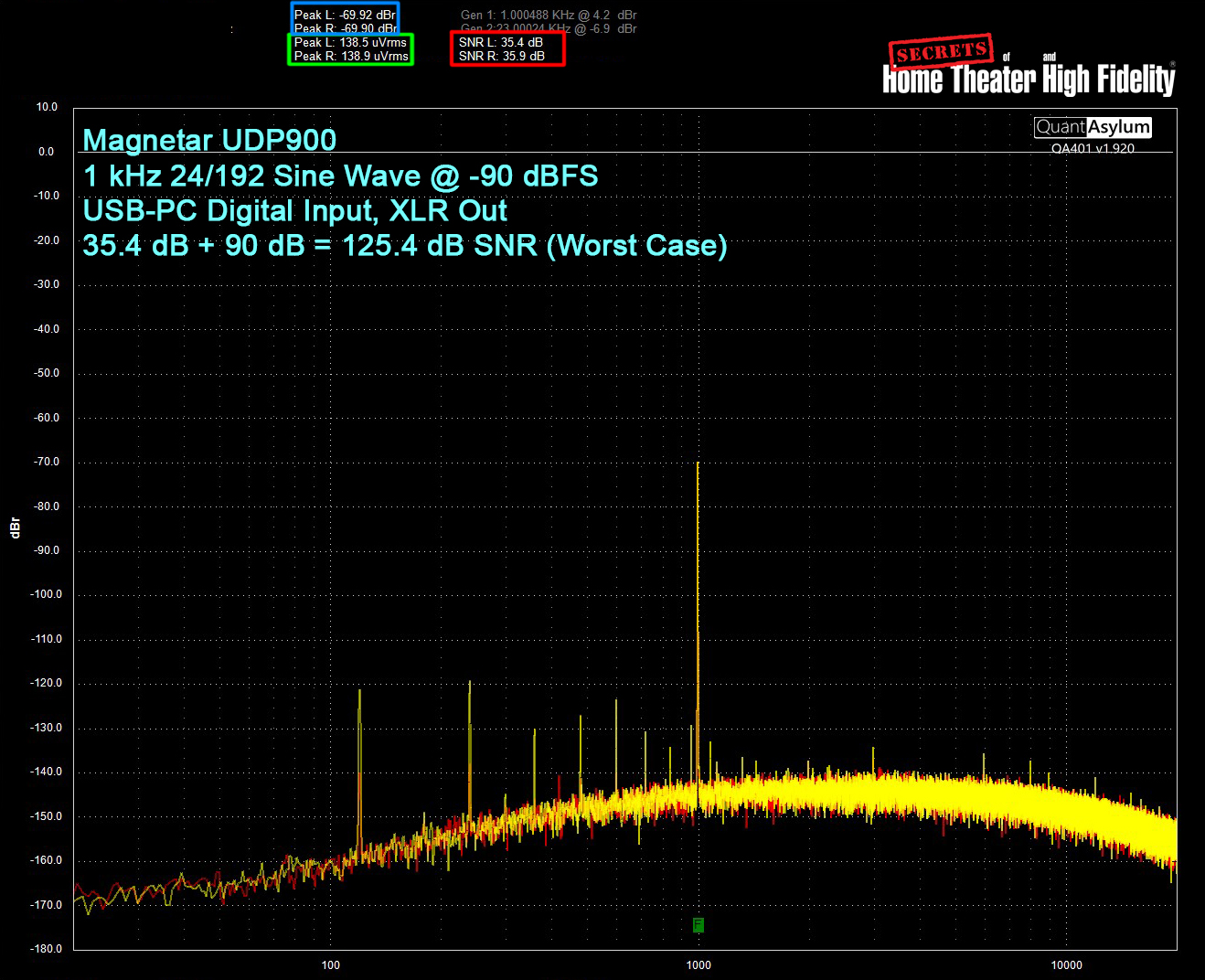
Task: Select the Peak L: -69.92 dBr readout
Action: 345,15
